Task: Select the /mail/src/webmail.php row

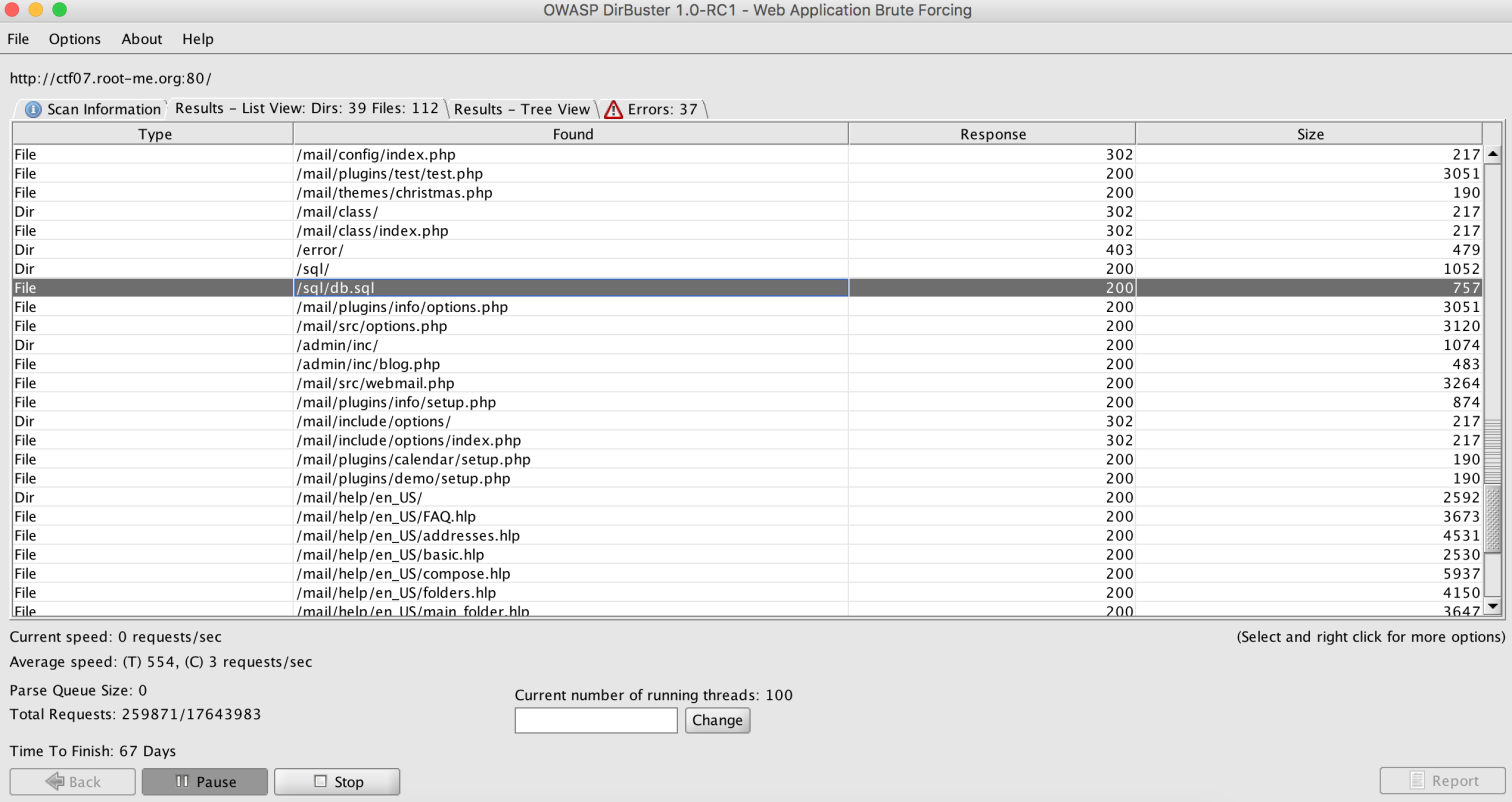Action: (x=747, y=383)
